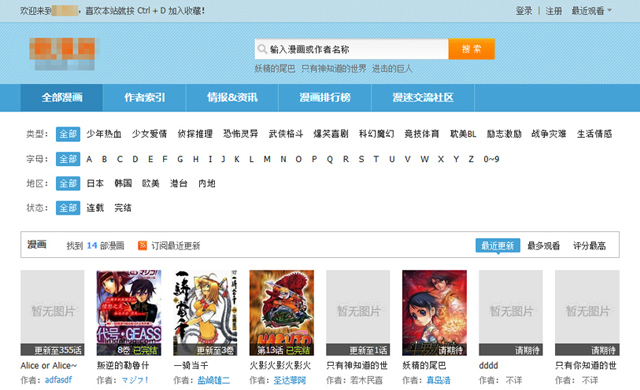
Task: Open the 代号GEASS cover thumbnail
Action: coord(129,312)
